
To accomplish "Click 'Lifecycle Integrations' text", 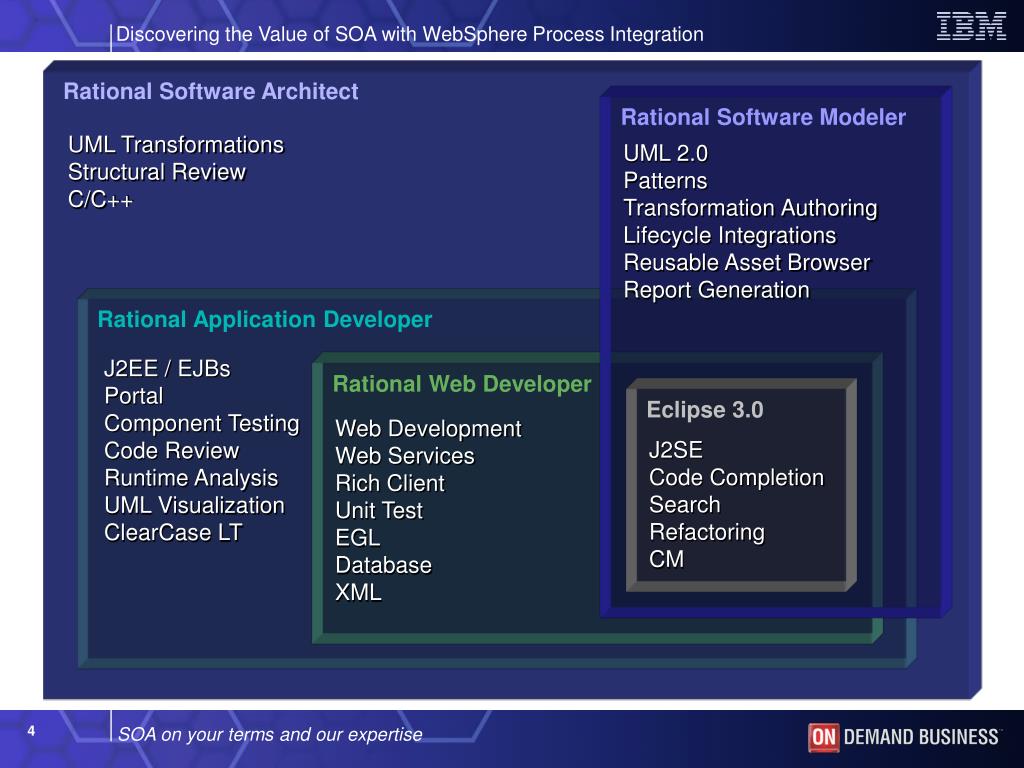I will tap(729, 235).
